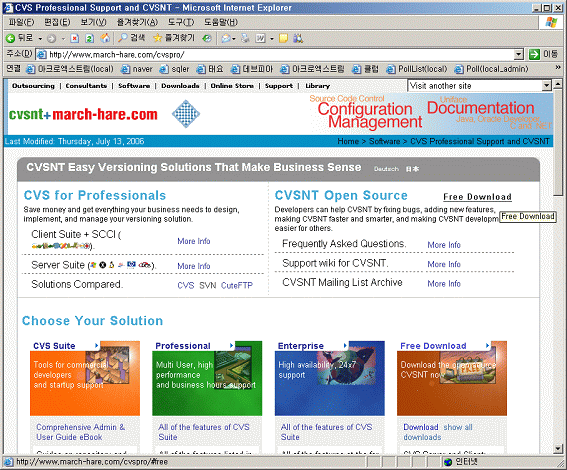Open the Search magnifier in toolbar
The height and width of the screenshot is (470, 567).
(132, 38)
